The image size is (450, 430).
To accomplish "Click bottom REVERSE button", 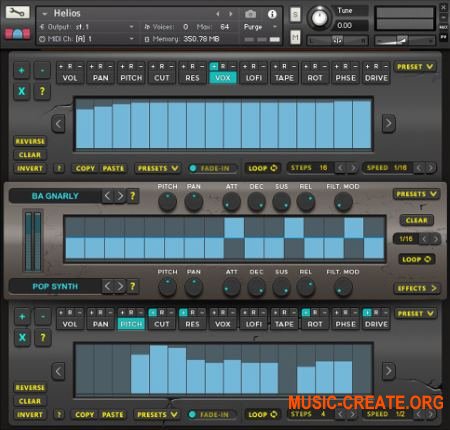I will click(x=30, y=388).
